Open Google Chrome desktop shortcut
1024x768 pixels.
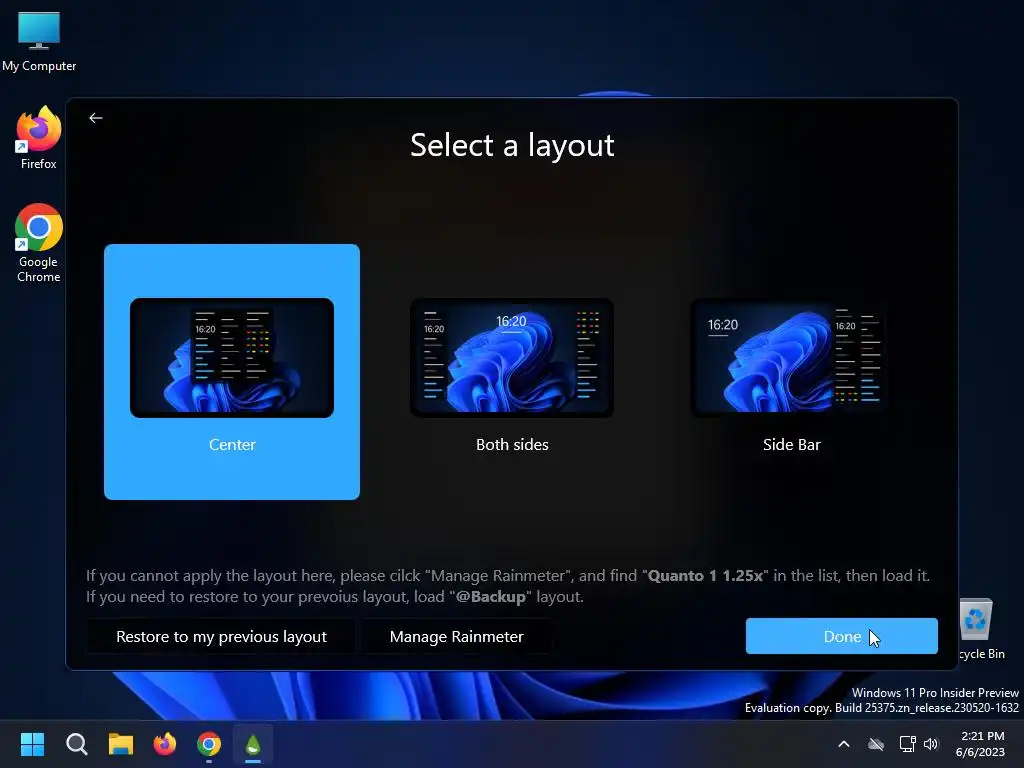(x=39, y=244)
